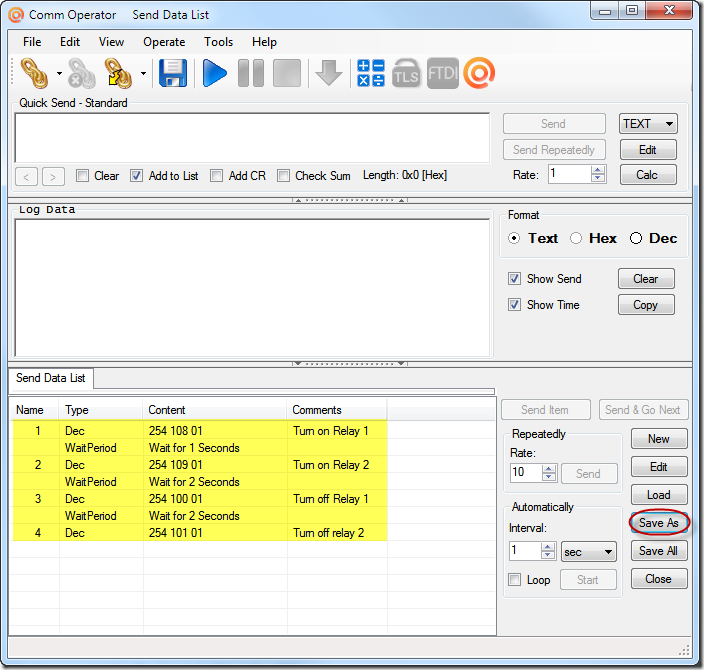704x670 pixels.
Task: Open the blue calculator tool icon
Action: (371, 73)
